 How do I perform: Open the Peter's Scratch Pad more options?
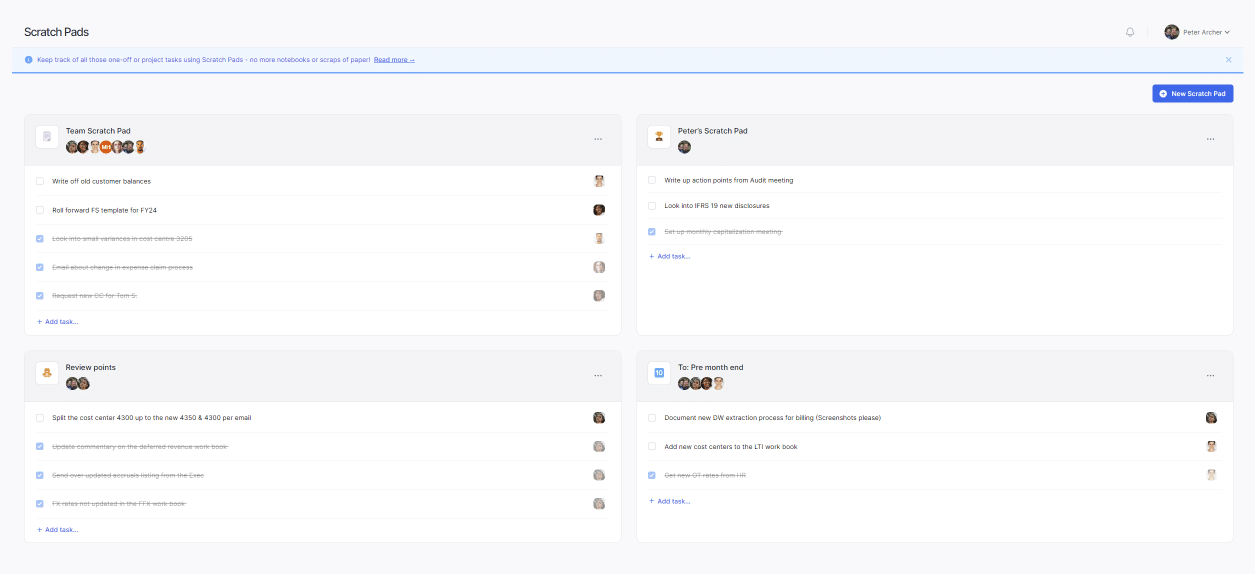(x=1210, y=139)
